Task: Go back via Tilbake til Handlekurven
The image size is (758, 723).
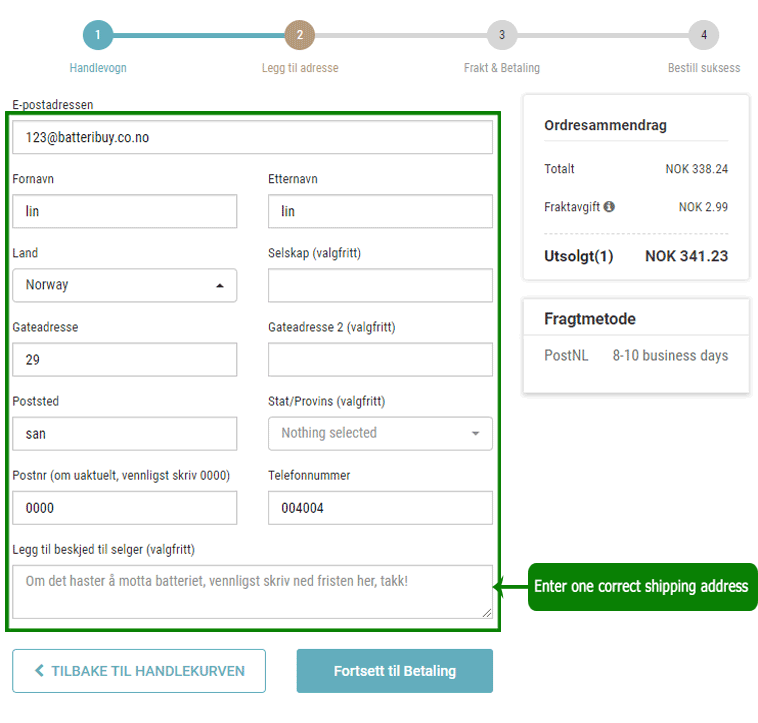Action: tap(139, 671)
